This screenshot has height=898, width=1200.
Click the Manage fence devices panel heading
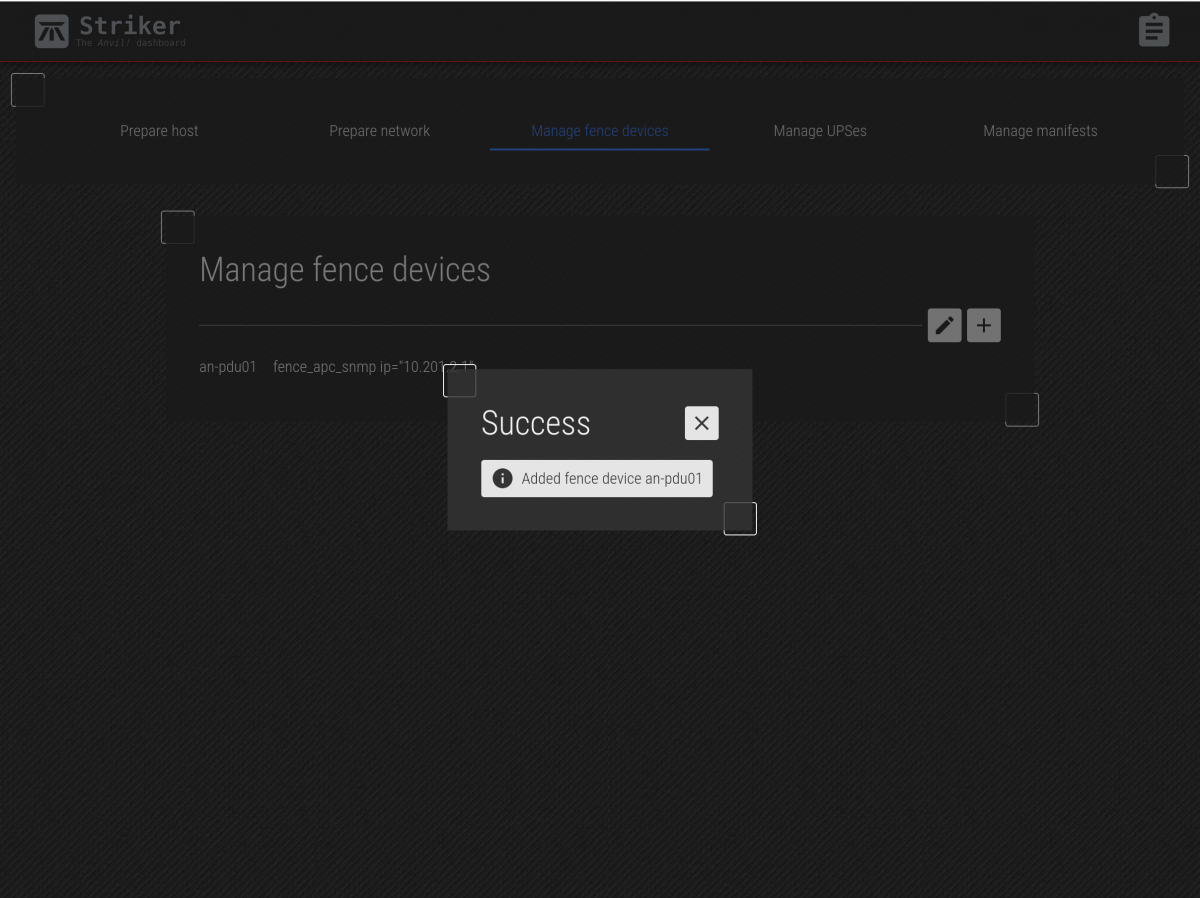pyautogui.click(x=345, y=270)
